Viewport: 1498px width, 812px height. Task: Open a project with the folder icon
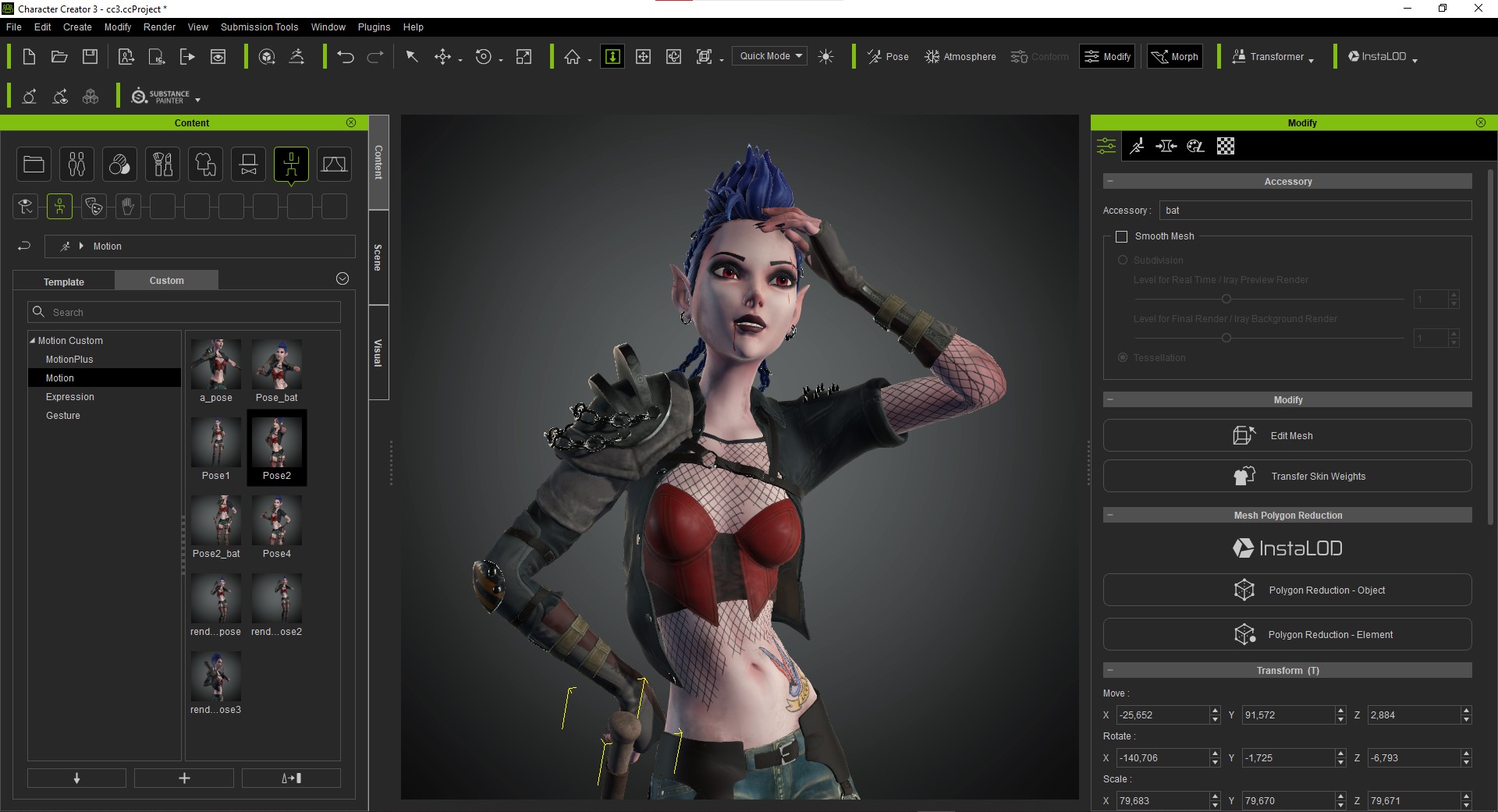click(59, 56)
